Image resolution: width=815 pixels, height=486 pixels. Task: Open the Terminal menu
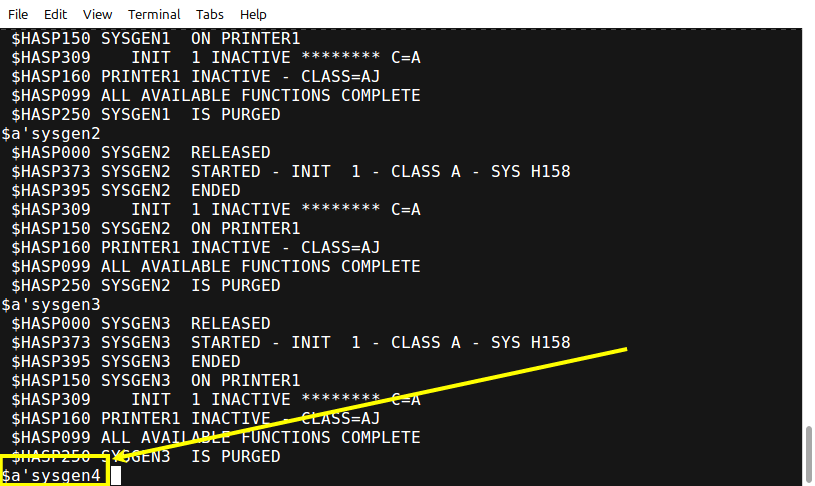pyautogui.click(x=154, y=15)
